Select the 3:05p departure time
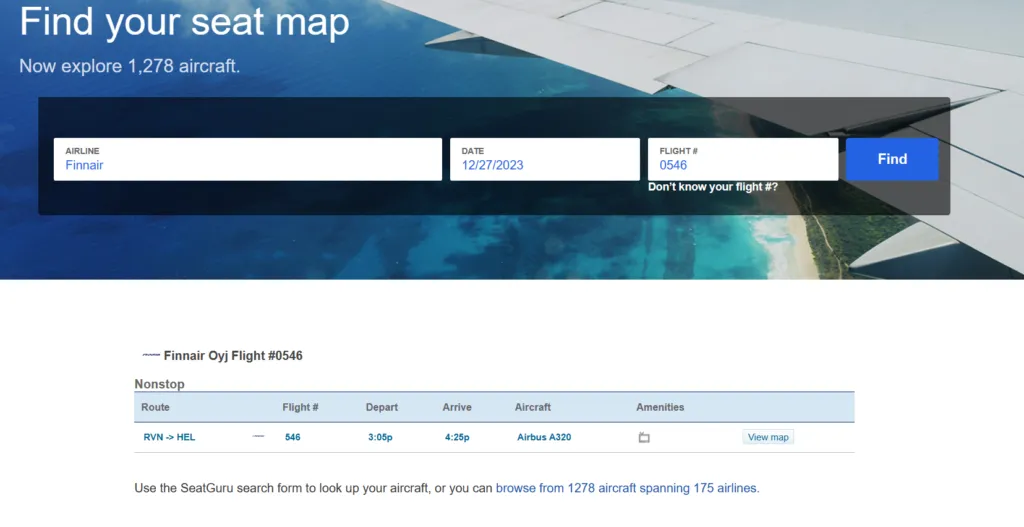This screenshot has height=527, width=1024. pos(380,437)
